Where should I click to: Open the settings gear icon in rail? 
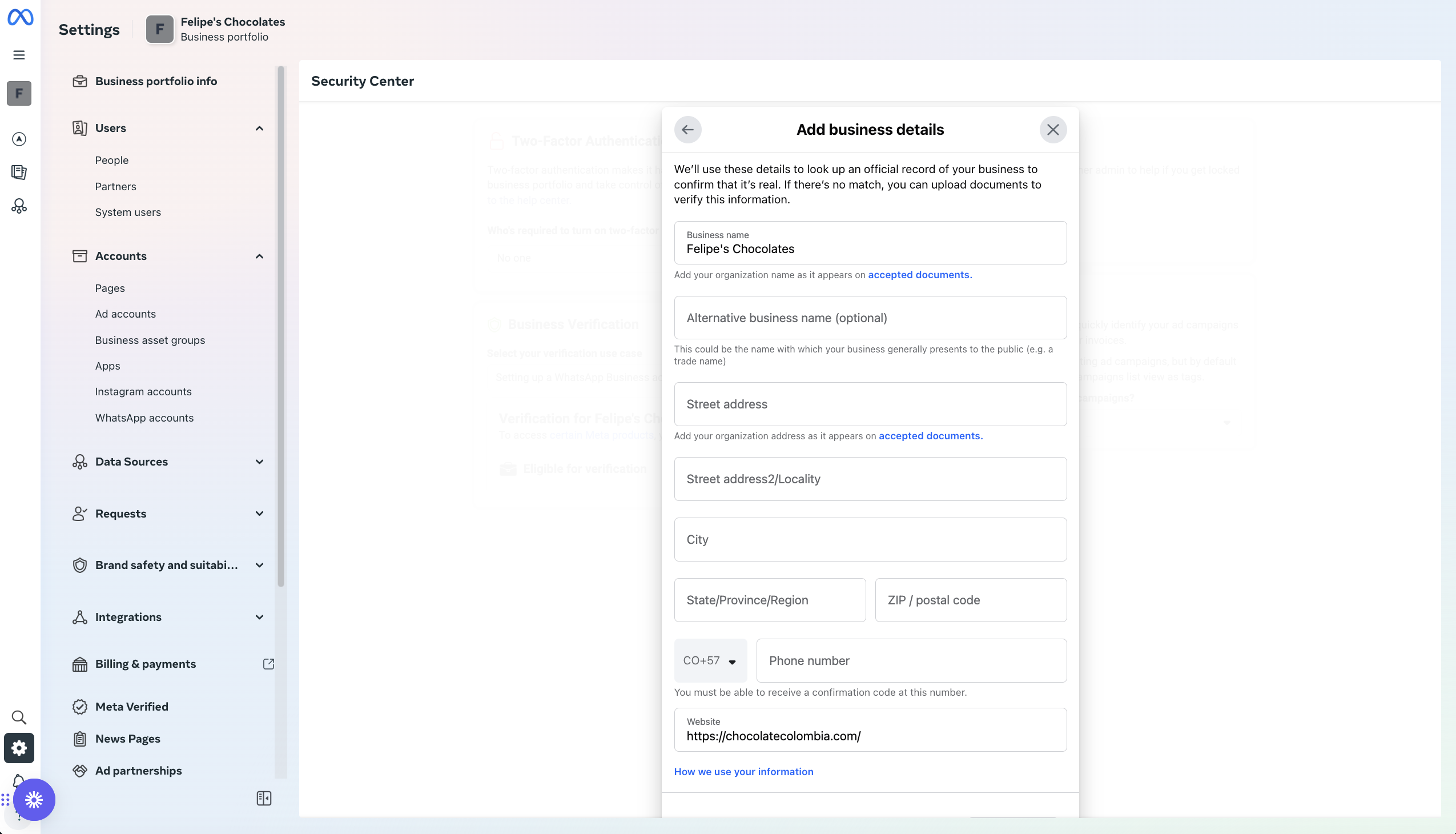point(19,748)
